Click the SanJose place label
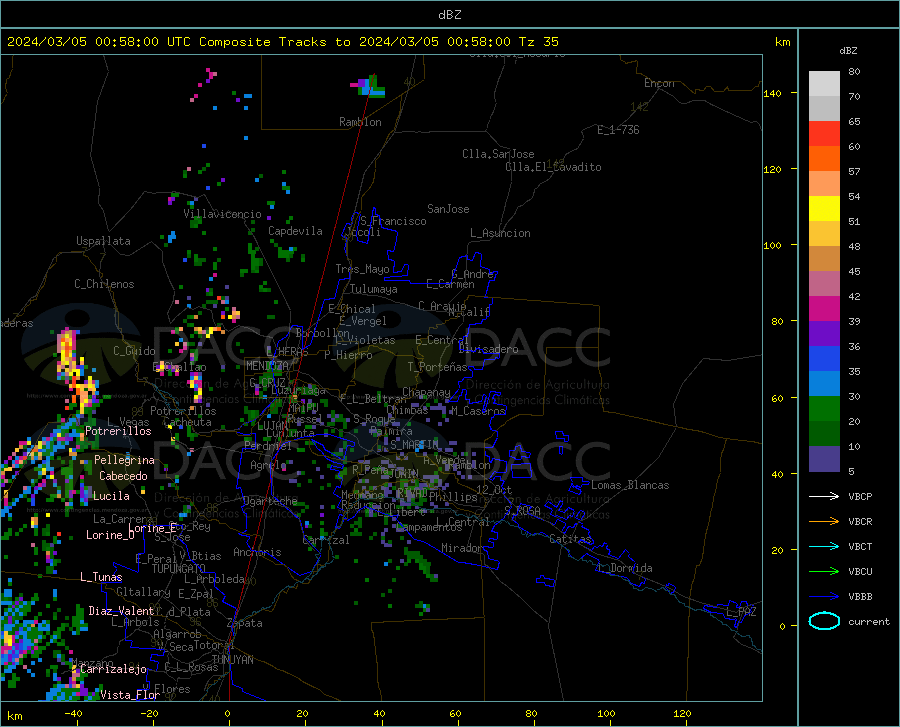Viewport: 900px width, 727px height. click(448, 209)
